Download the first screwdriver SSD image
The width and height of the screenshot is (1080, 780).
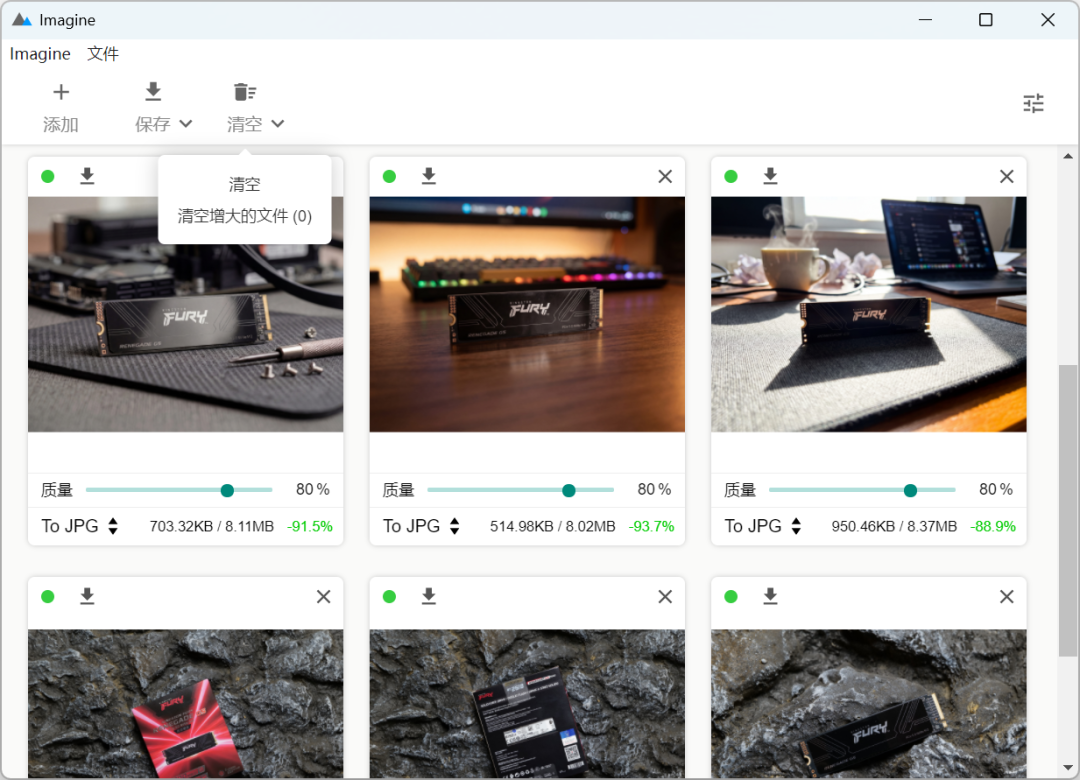[87, 176]
